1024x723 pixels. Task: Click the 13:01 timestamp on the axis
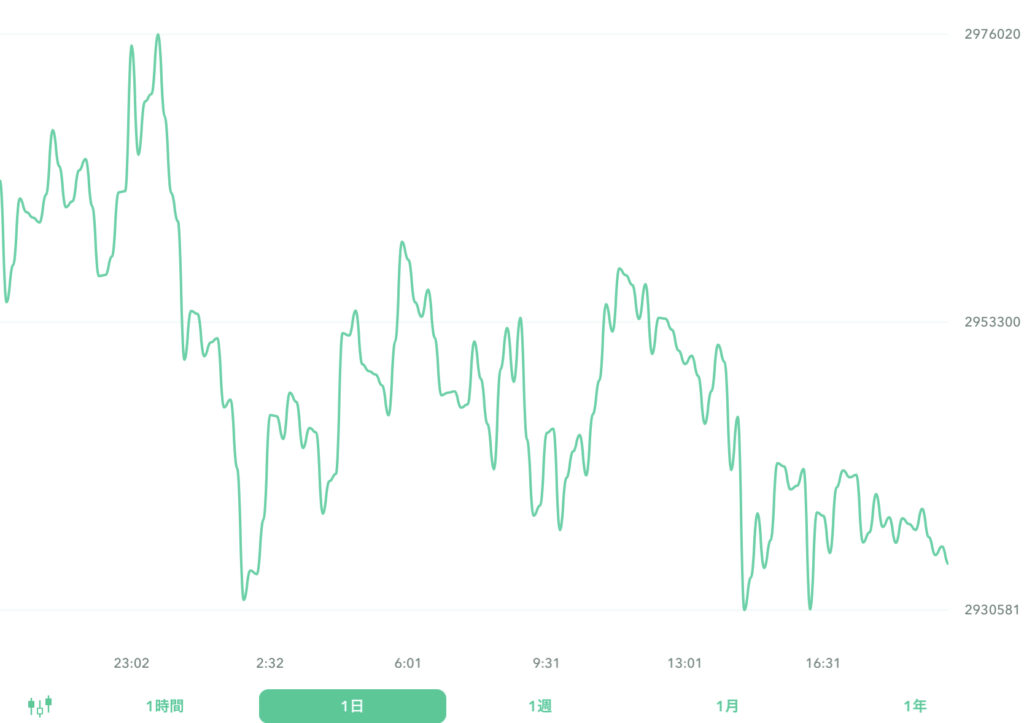pyautogui.click(x=688, y=662)
